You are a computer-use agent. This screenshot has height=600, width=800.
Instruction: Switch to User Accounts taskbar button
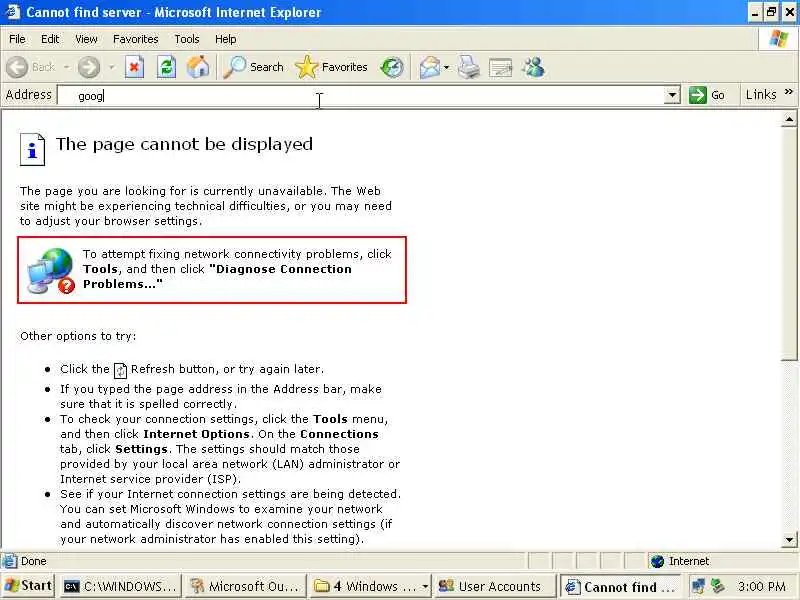(496, 587)
